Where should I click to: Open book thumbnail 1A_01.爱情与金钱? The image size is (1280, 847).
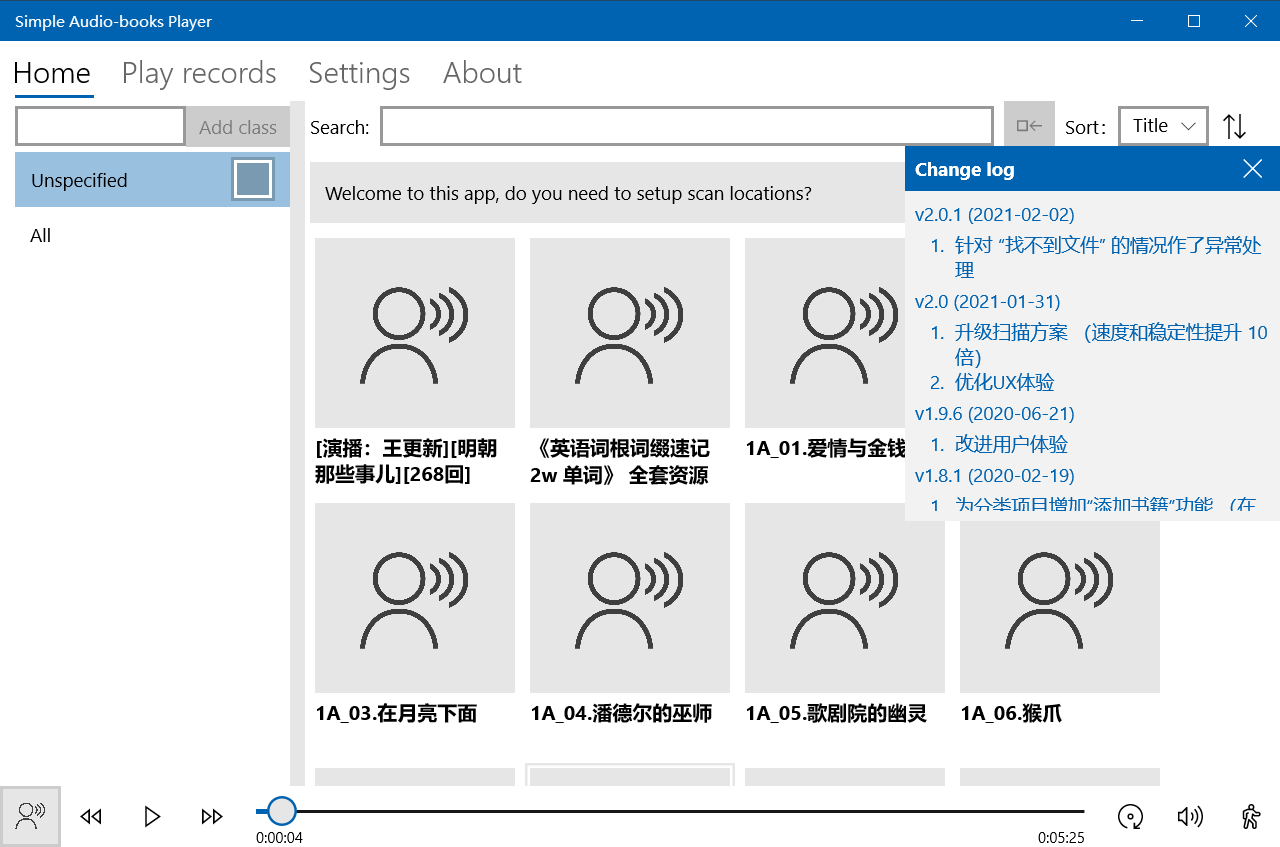(x=825, y=333)
